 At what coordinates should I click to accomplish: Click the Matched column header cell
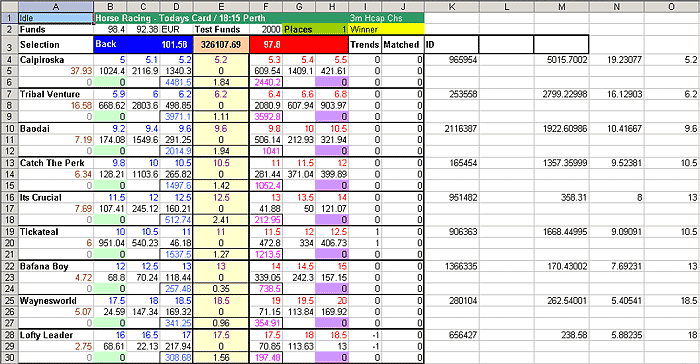pyautogui.click(x=402, y=45)
